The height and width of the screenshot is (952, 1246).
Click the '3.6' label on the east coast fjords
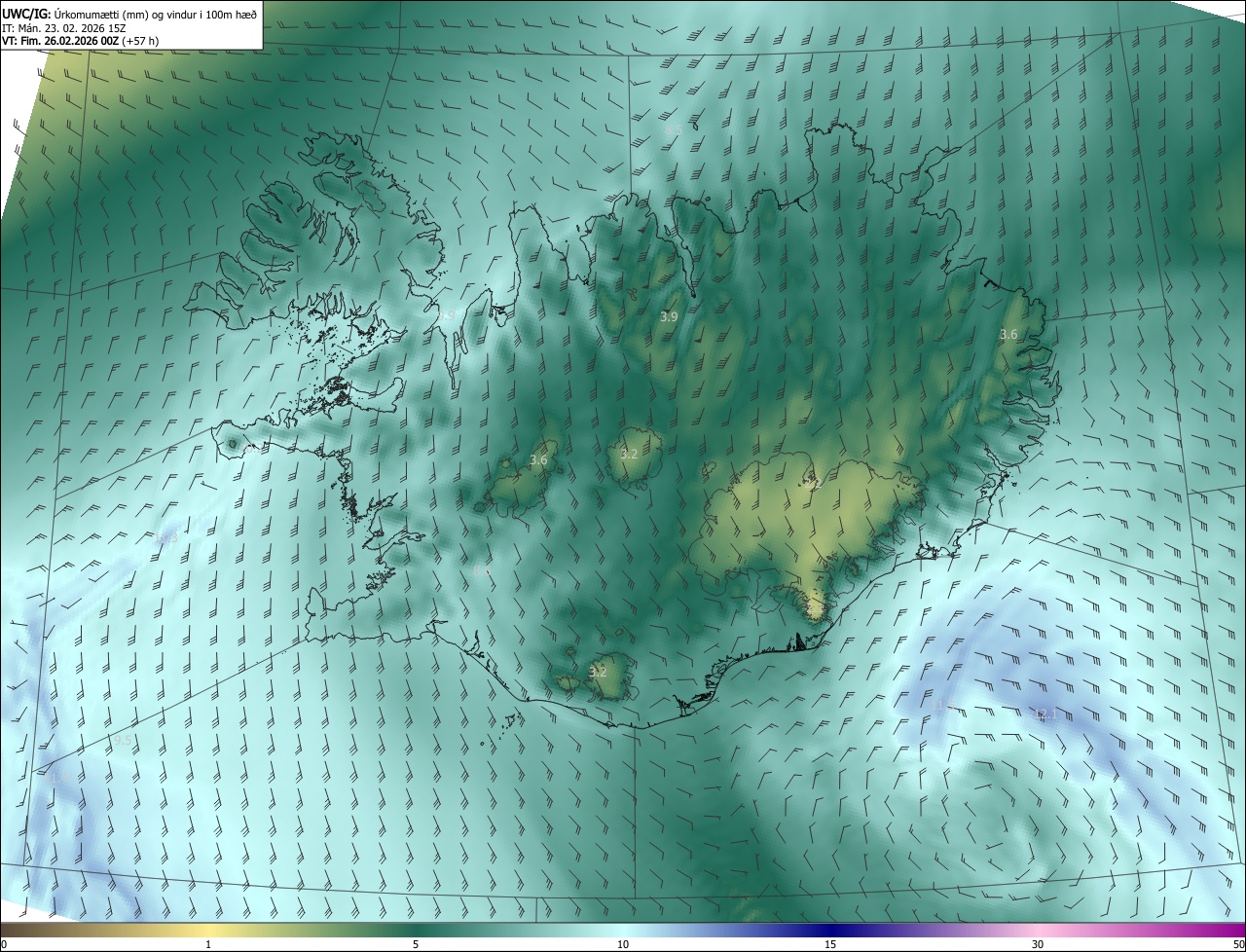click(1008, 335)
